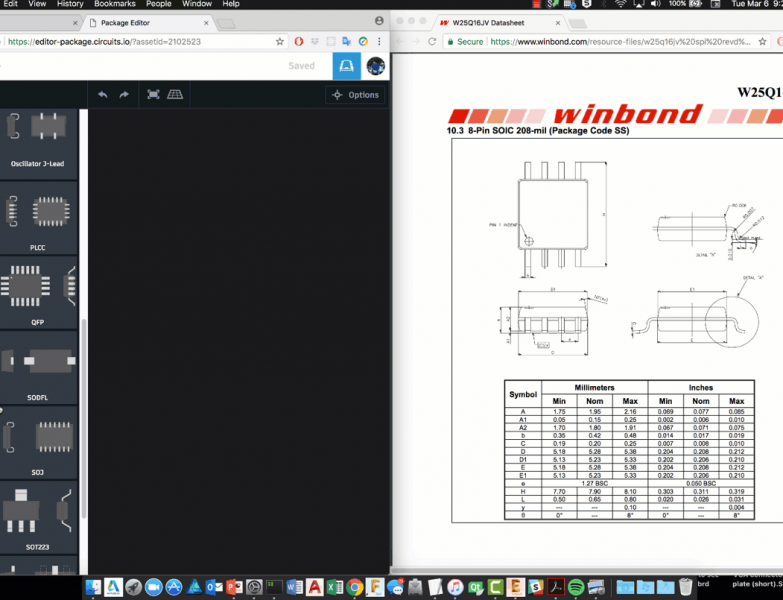Click the editor-package.circuits.io address bar
The height and width of the screenshot is (600, 783).
pyautogui.click(x=140, y=41)
